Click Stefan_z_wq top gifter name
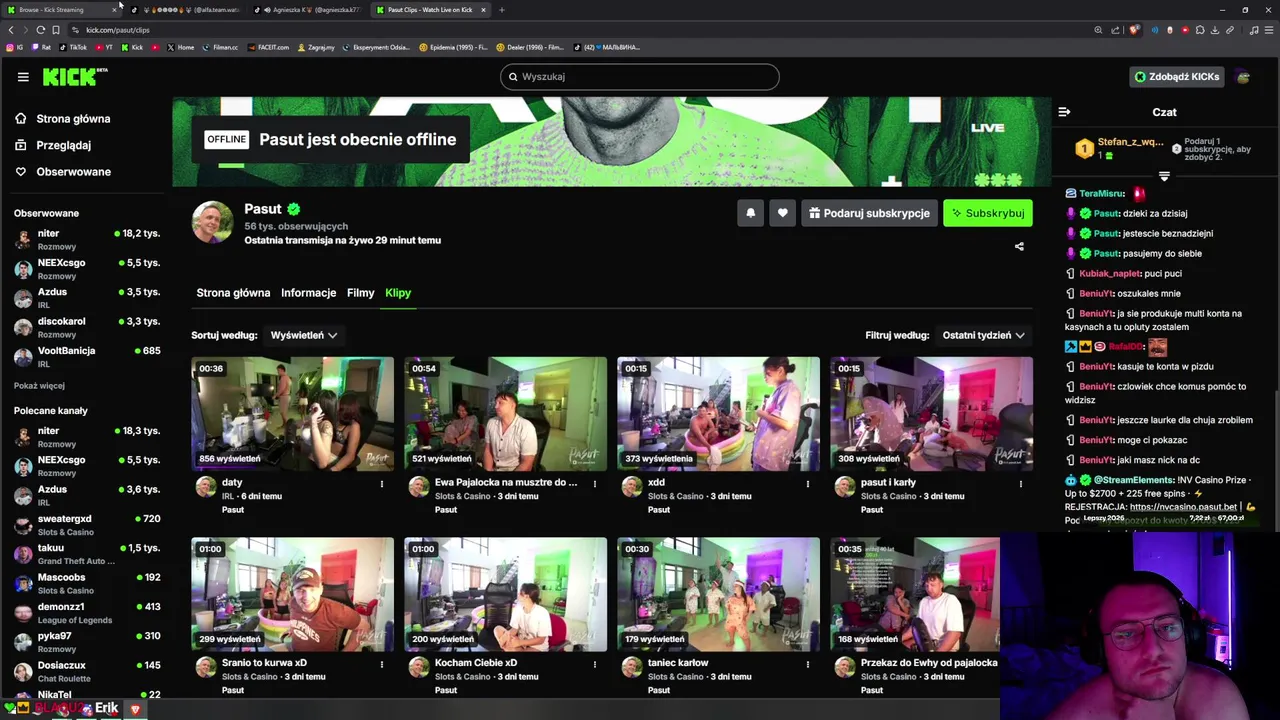The width and height of the screenshot is (1280, 720). tap(1130, 142)
